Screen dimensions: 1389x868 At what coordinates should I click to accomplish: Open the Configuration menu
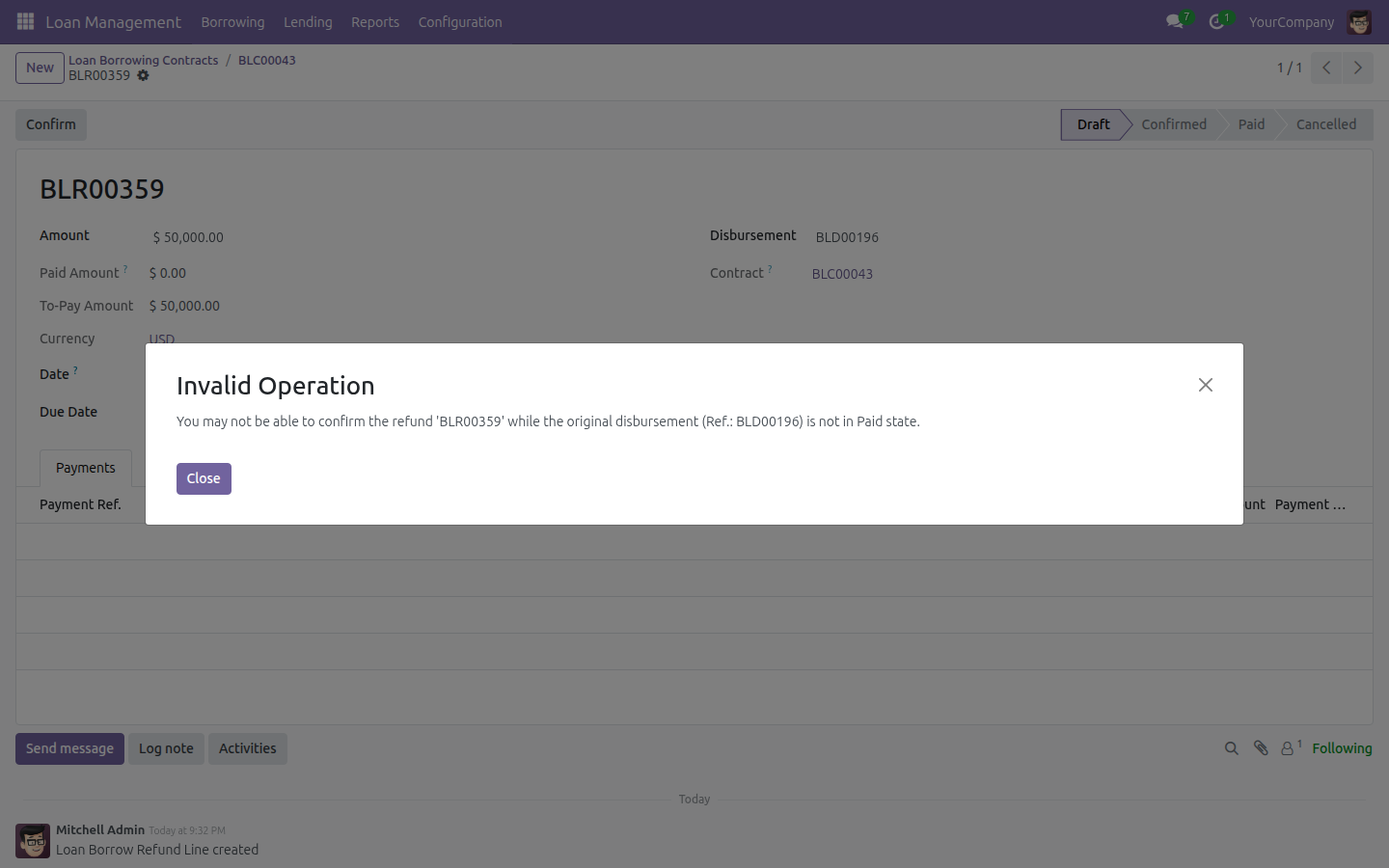460,21
